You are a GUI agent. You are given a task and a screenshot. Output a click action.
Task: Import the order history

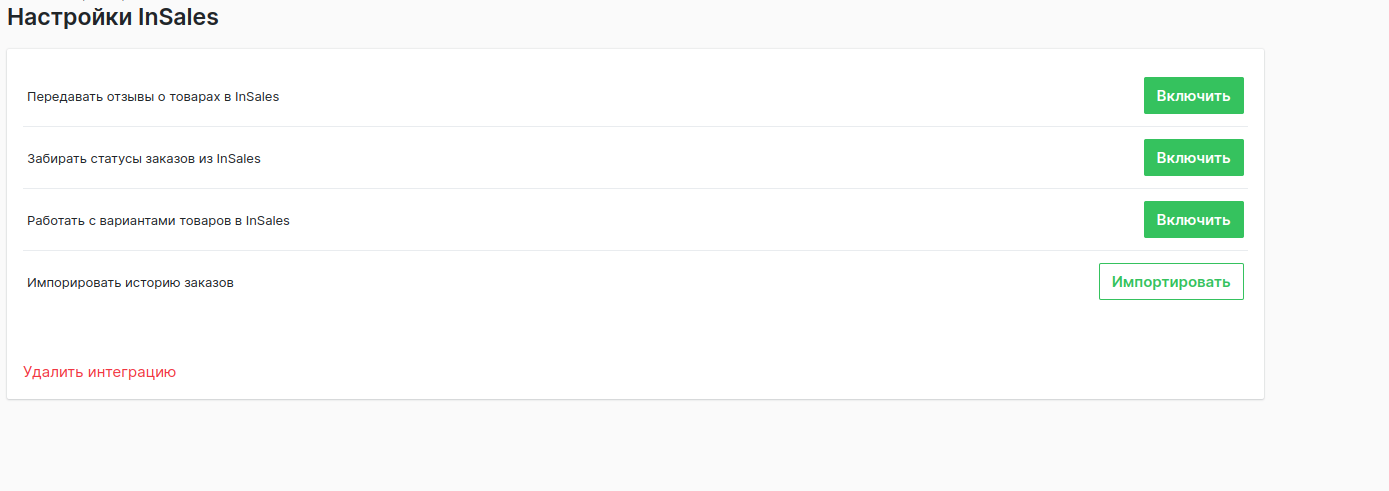tap(1170, 282)
